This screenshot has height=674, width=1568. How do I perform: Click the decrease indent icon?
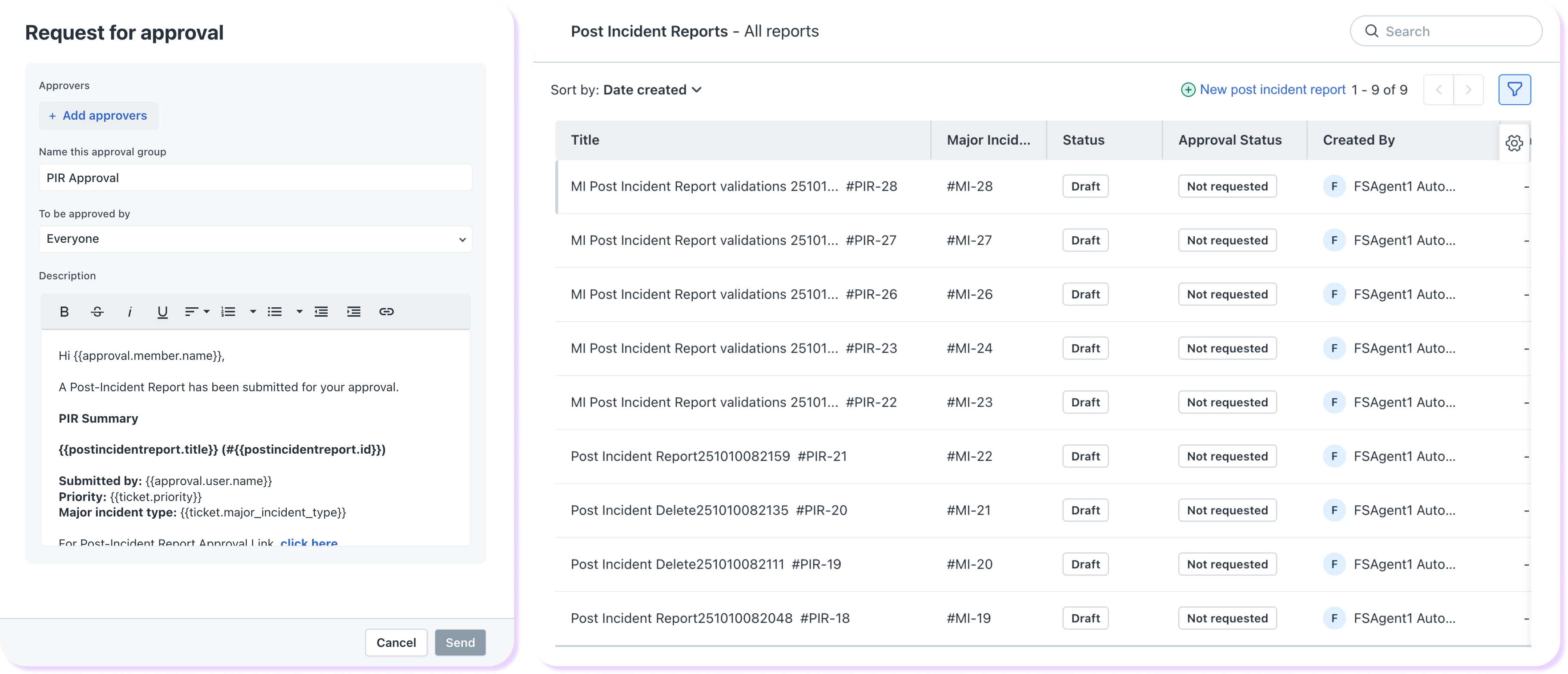(321, 312)
